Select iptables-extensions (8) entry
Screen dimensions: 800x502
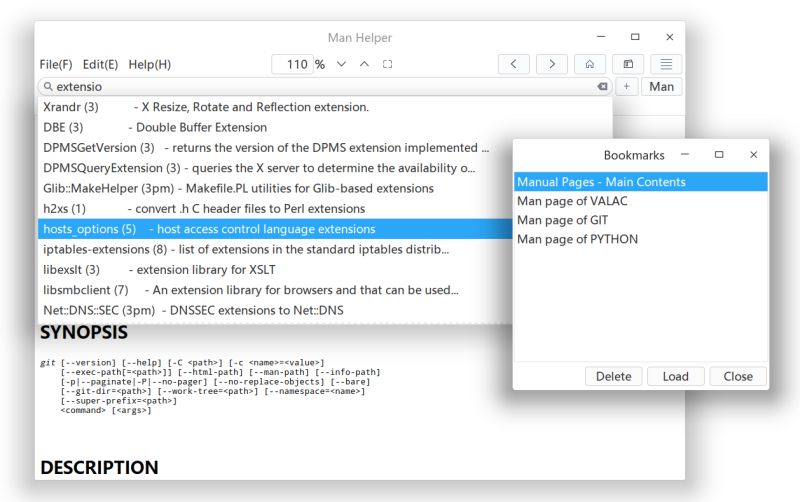276,249
